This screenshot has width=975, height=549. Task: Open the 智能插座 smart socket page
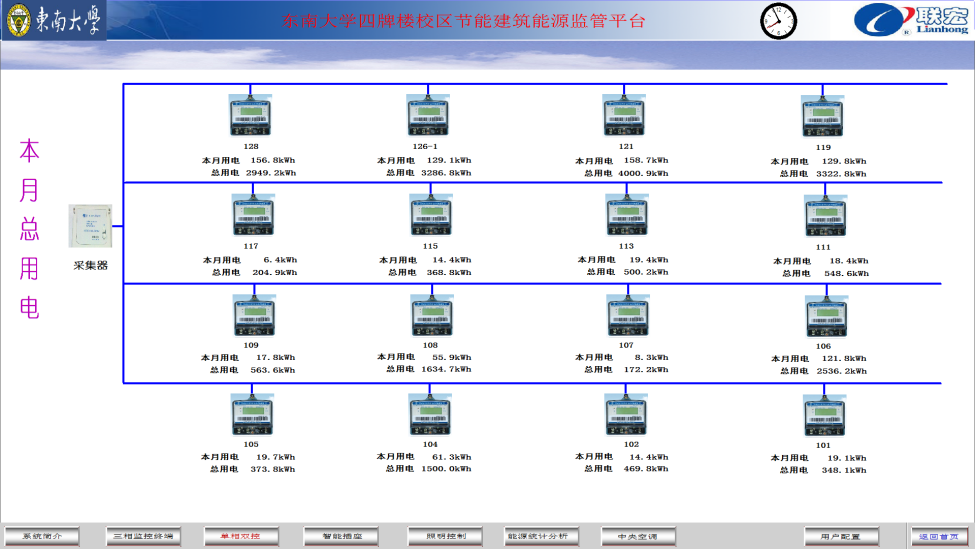341,536
